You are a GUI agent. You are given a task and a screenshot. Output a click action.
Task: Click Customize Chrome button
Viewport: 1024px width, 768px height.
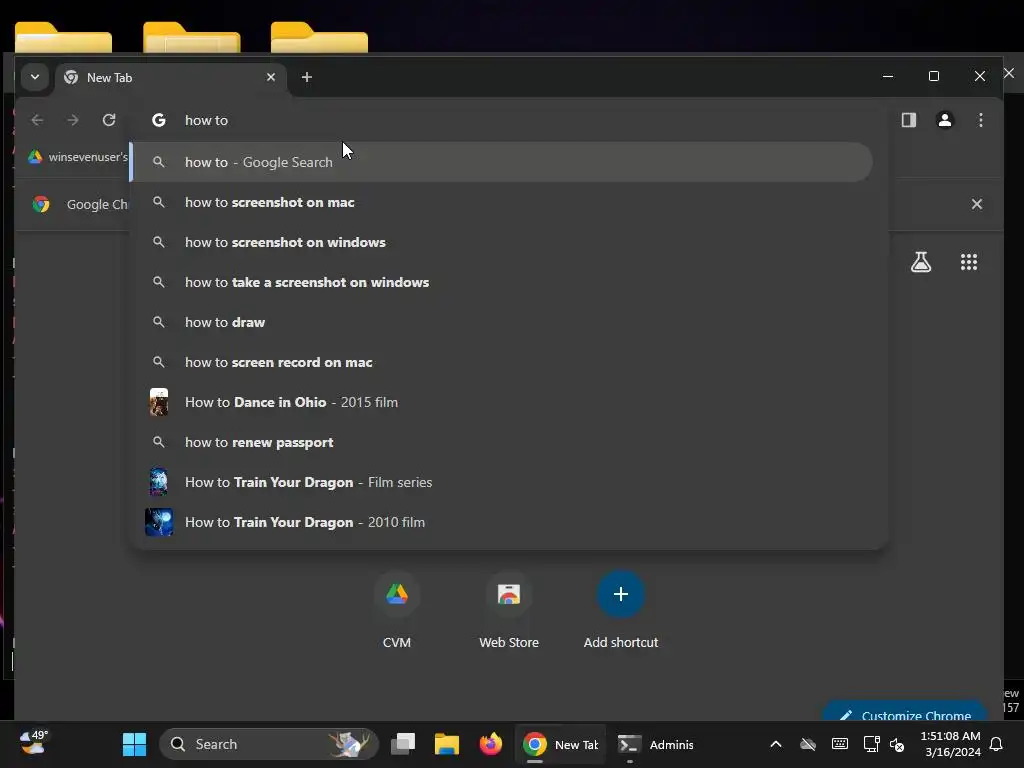[x=904, y=712]
